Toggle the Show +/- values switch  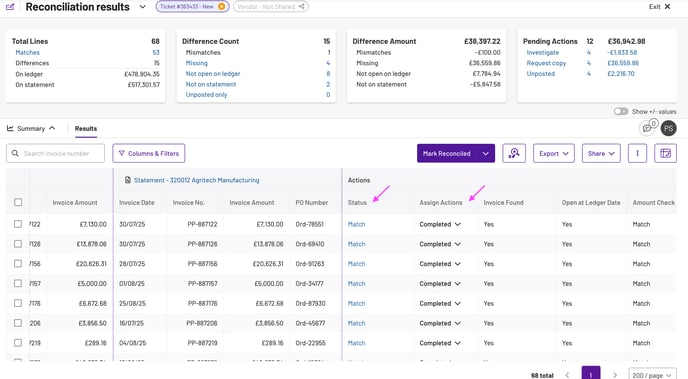pos(621,111)
